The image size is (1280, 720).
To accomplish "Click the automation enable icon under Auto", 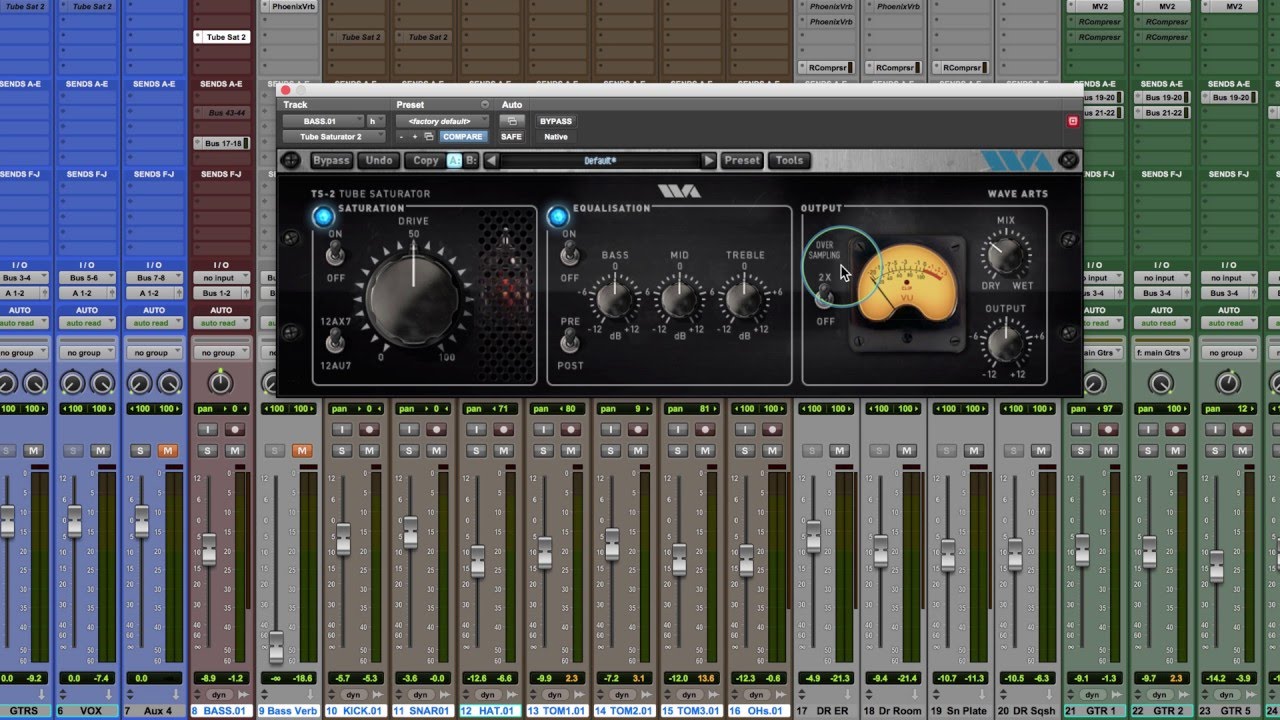I will (511, 121).
